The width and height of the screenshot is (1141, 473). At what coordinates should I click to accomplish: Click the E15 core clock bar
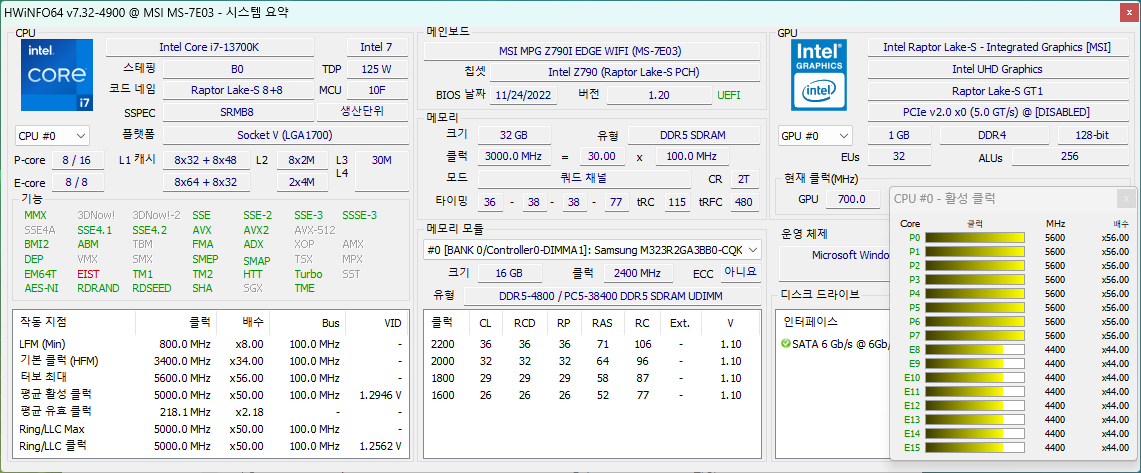pos(974,448)
